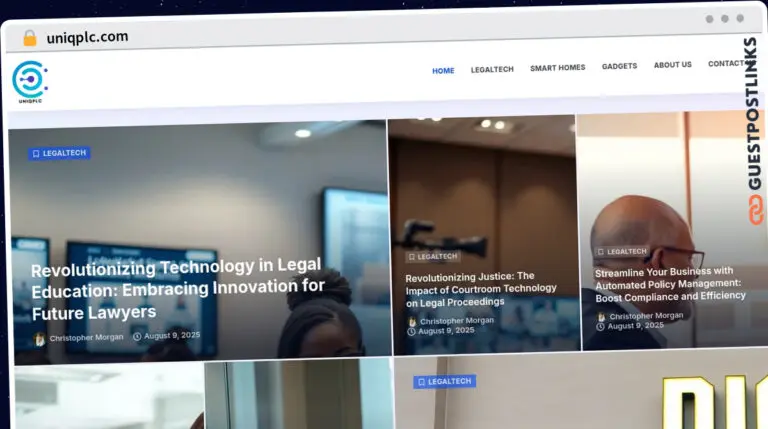The width and height of the screenshot is (768, 429).
Task: Click author avatar on Courtroom Technology article
Action: point(412,322)
